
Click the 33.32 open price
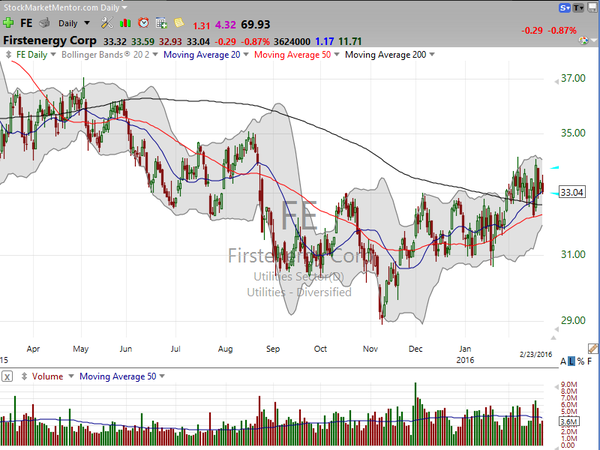115,41
